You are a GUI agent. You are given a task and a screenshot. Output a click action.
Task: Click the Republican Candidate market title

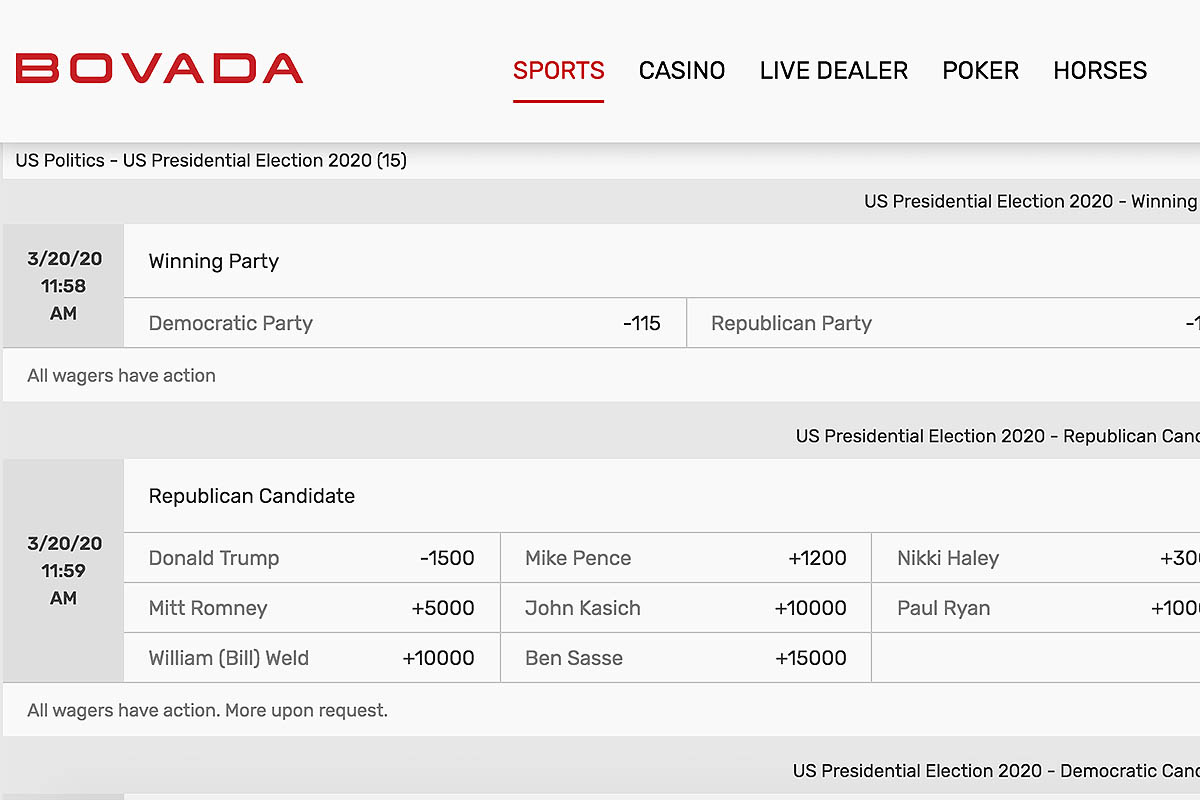[x=252, y=496]
